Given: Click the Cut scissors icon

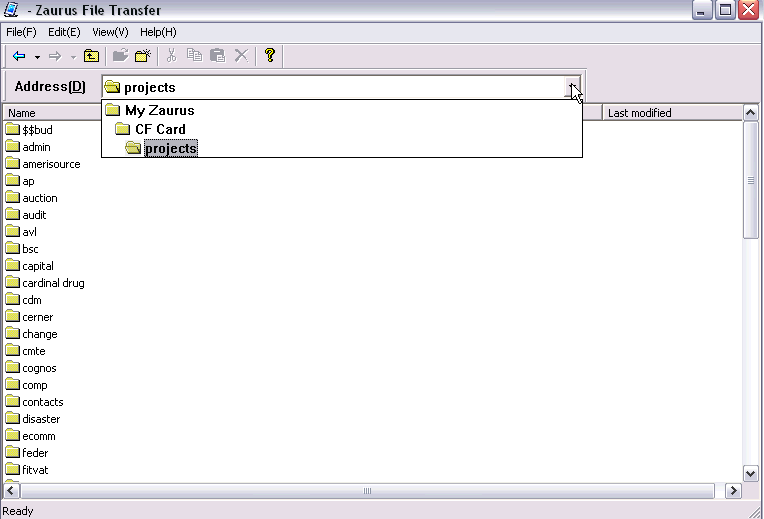Looking at the screenshot, I should pyautogui.click(x=171, y=56).
